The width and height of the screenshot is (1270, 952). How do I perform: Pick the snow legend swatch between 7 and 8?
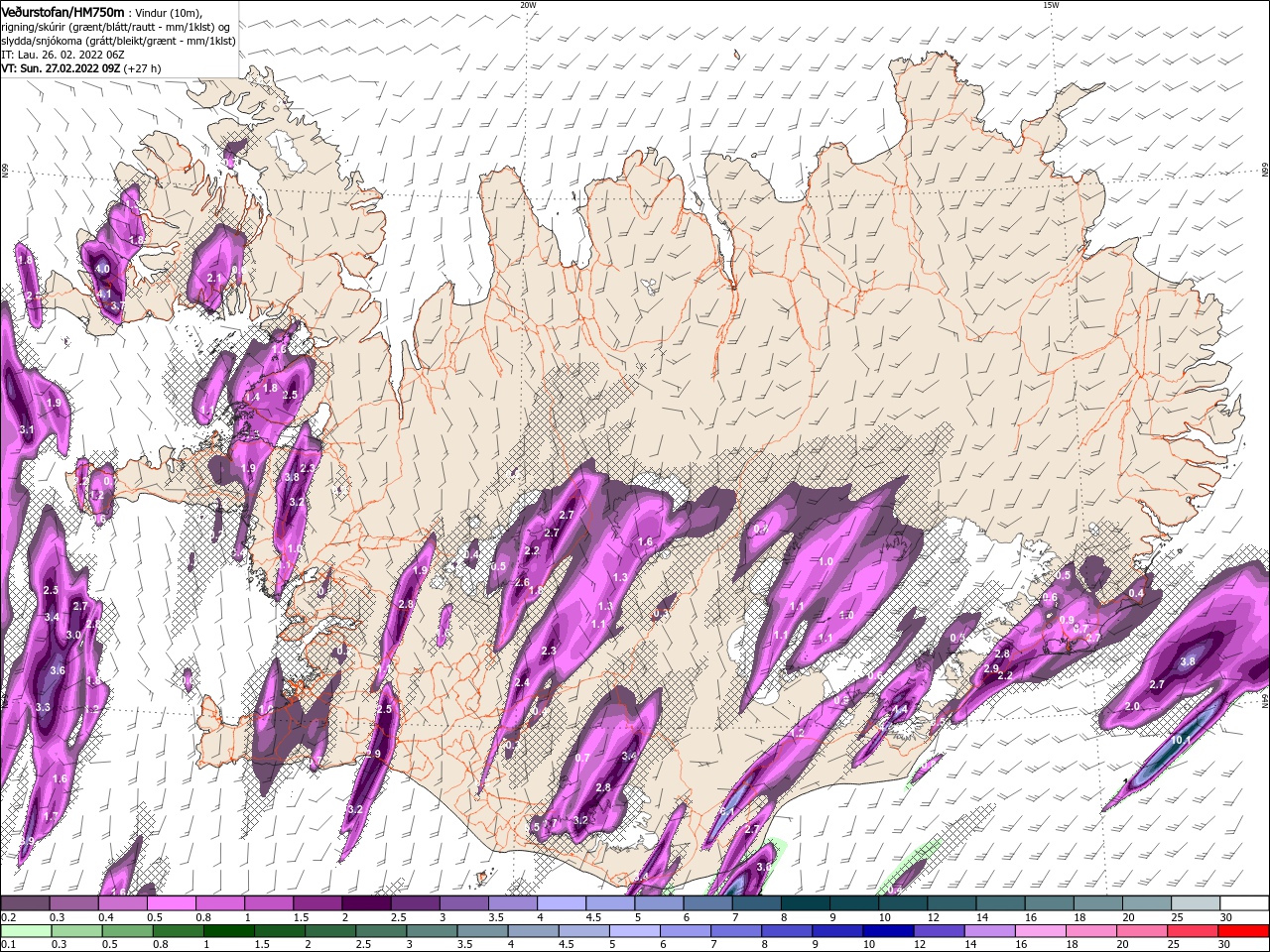(x=757, y=903)
